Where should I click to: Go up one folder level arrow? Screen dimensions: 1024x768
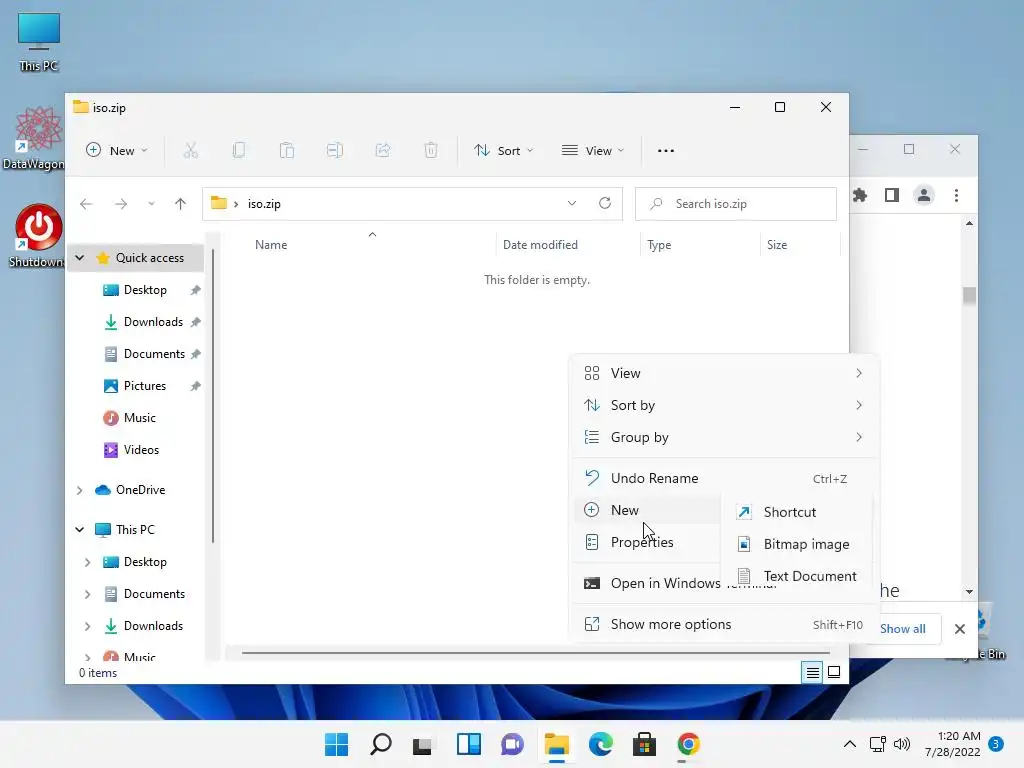[180, 204]
